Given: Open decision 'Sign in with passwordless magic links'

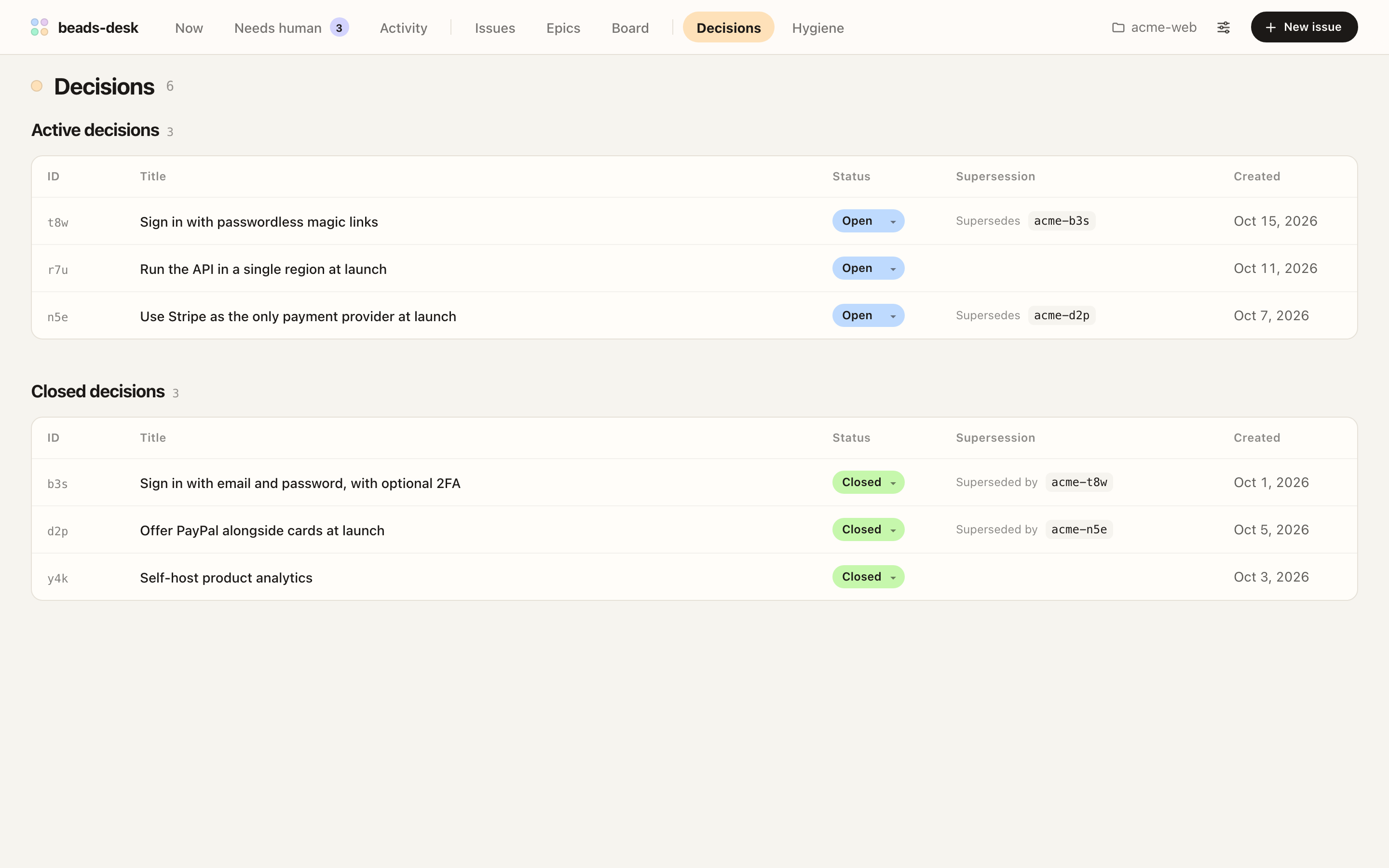Looking at the screenshot, I should (x=259, y=222).
